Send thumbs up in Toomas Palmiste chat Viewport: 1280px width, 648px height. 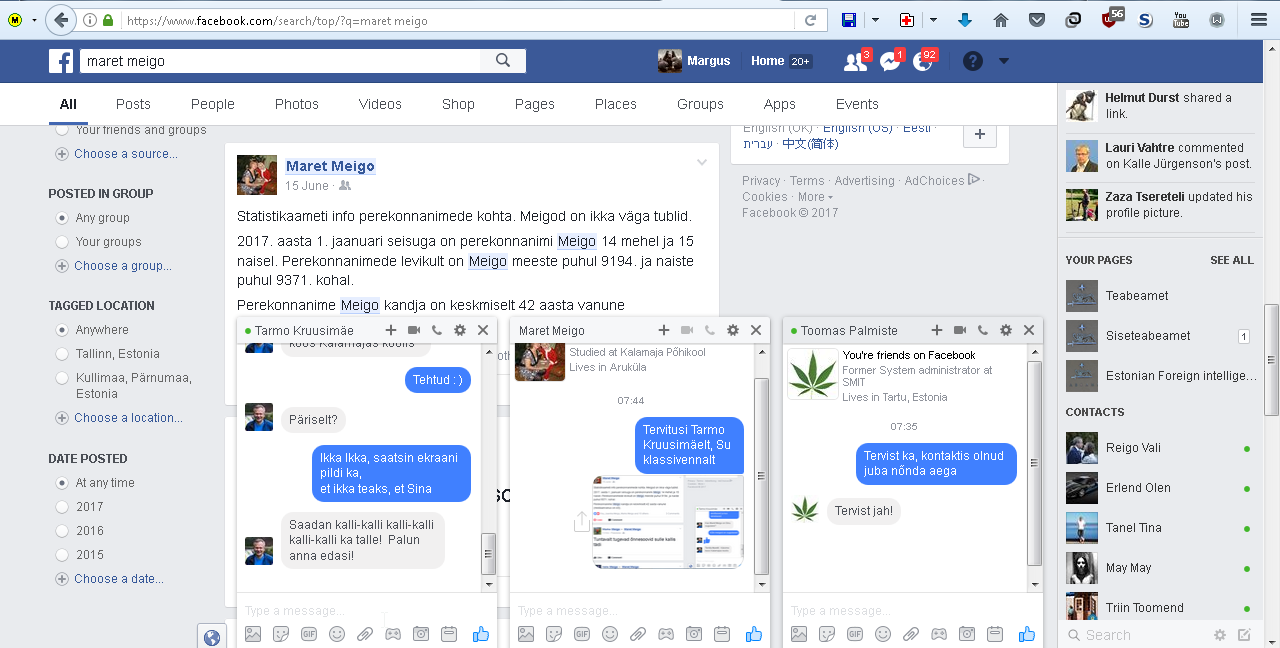(x=1027, y=633)
